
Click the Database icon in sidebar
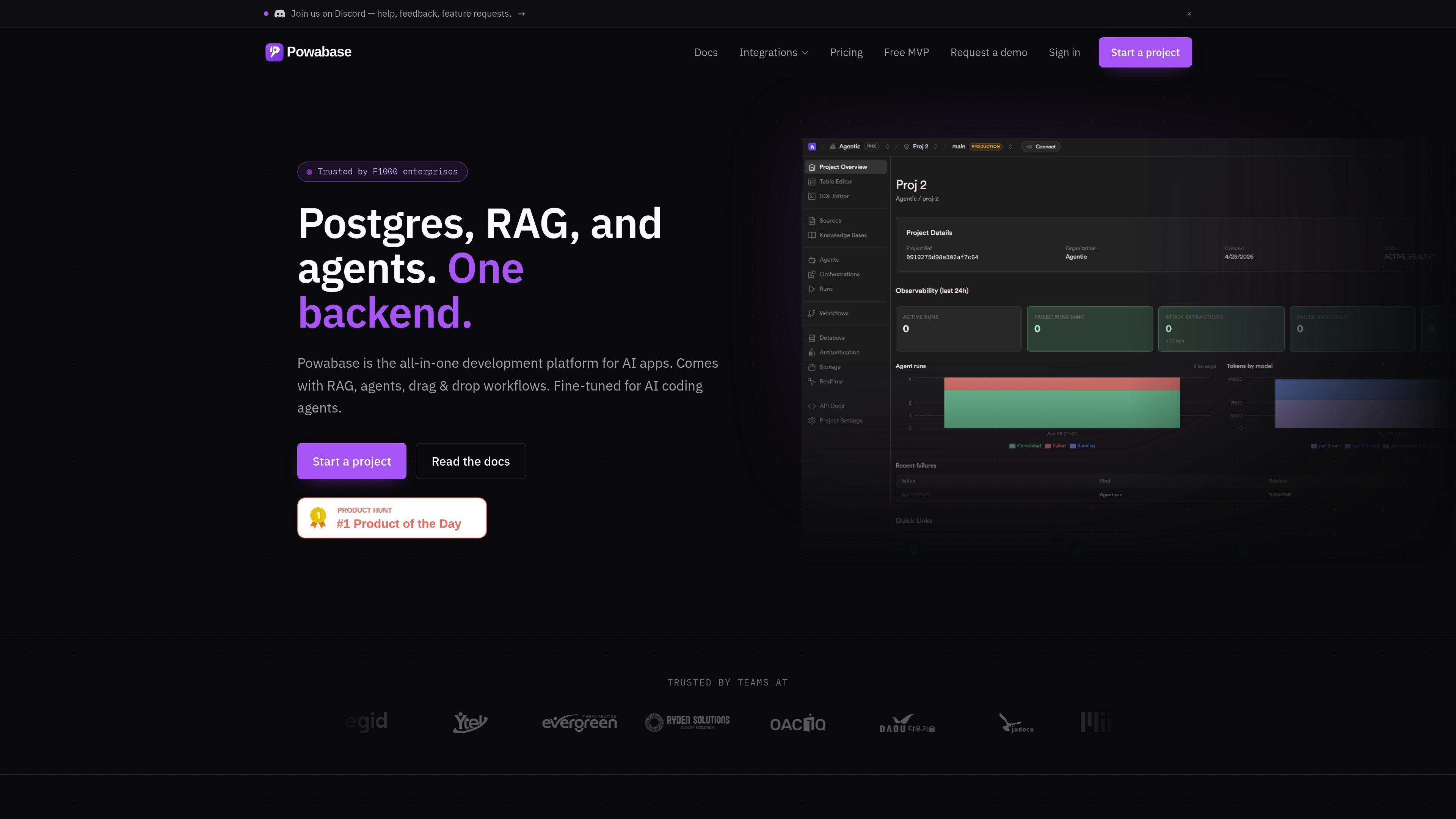[812, 338]
